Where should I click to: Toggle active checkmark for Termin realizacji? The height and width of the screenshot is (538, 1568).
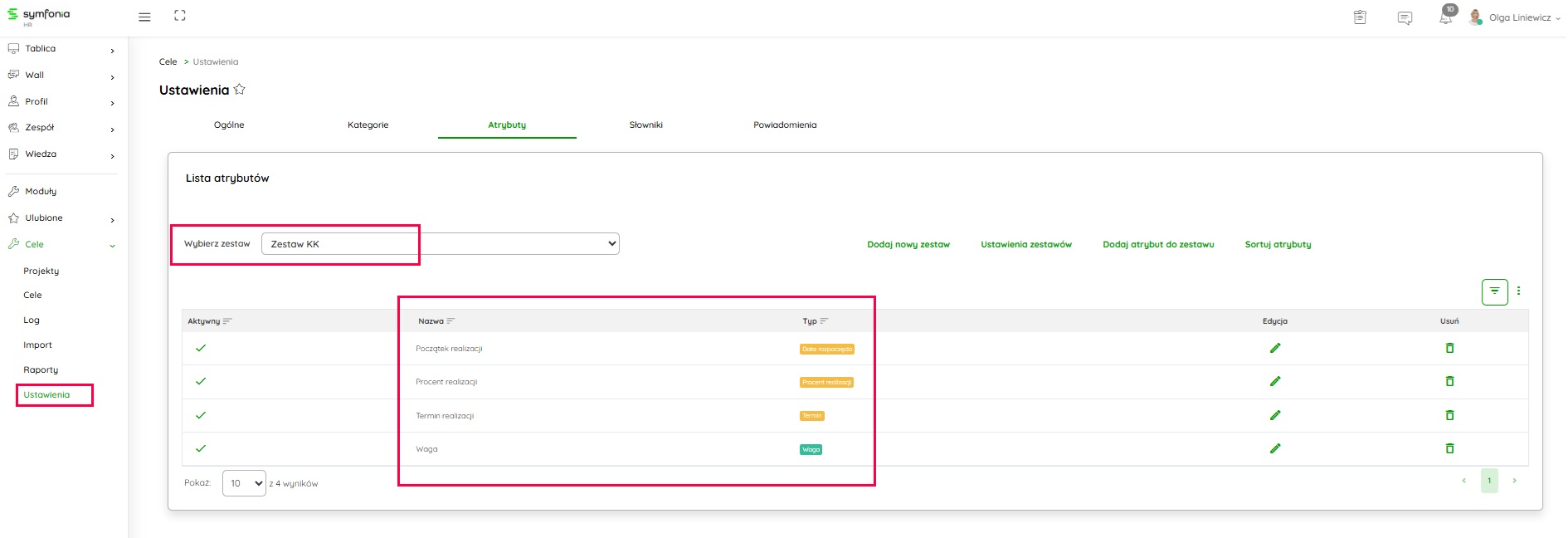click(x=201, y=415)
